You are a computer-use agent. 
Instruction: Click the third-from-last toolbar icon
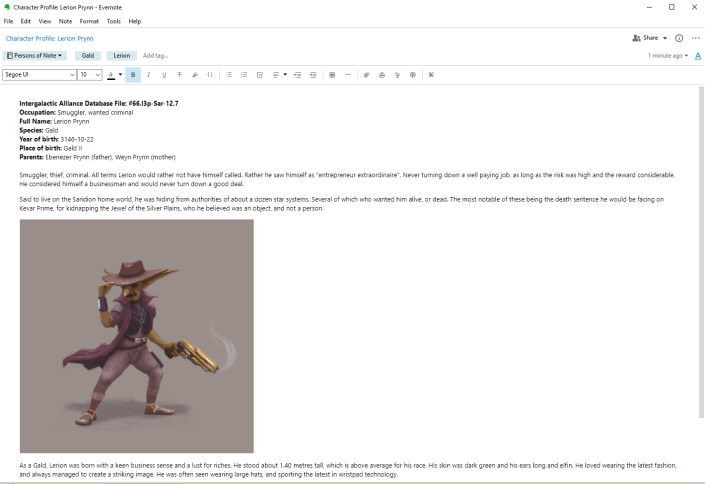tap(397, 75)
